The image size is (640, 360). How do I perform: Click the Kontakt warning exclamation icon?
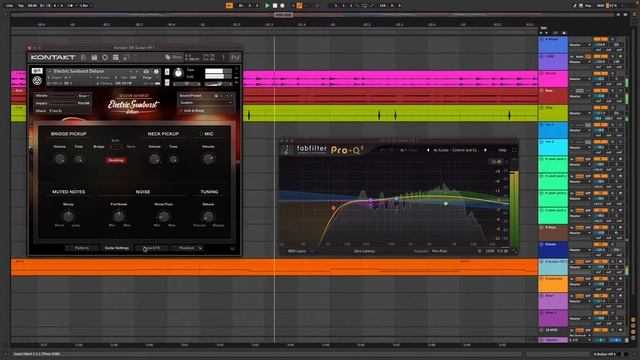tap(223, 58)
